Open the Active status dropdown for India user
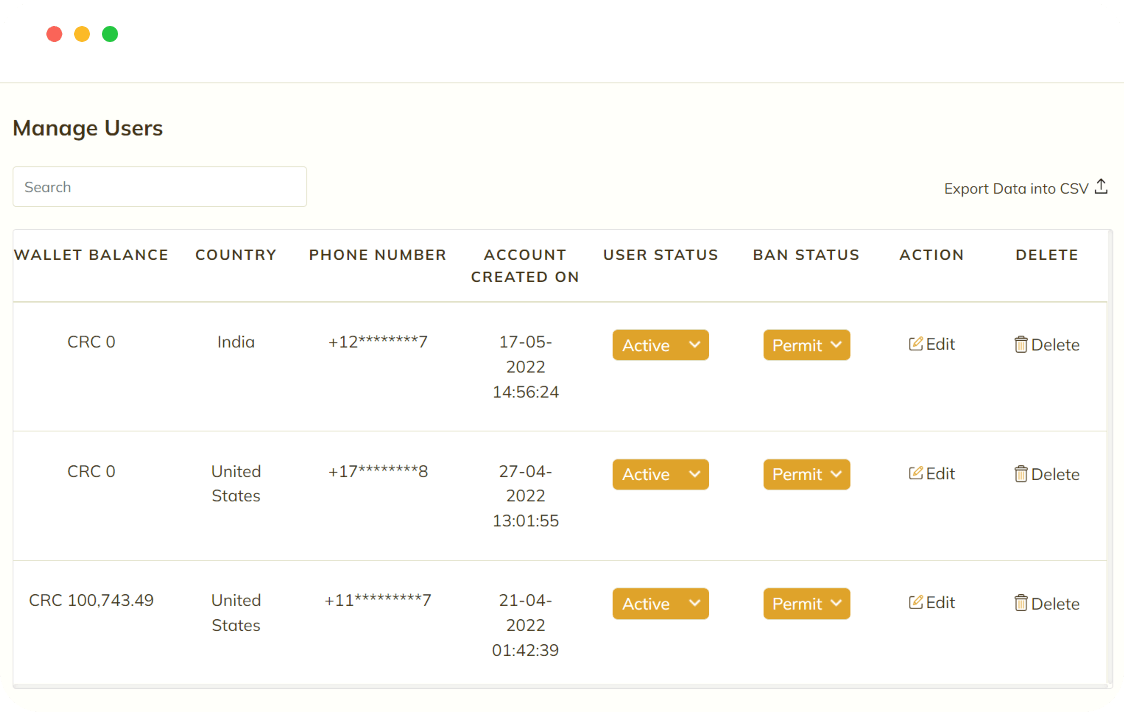1124x712 pixels. (x=660, y=344)
